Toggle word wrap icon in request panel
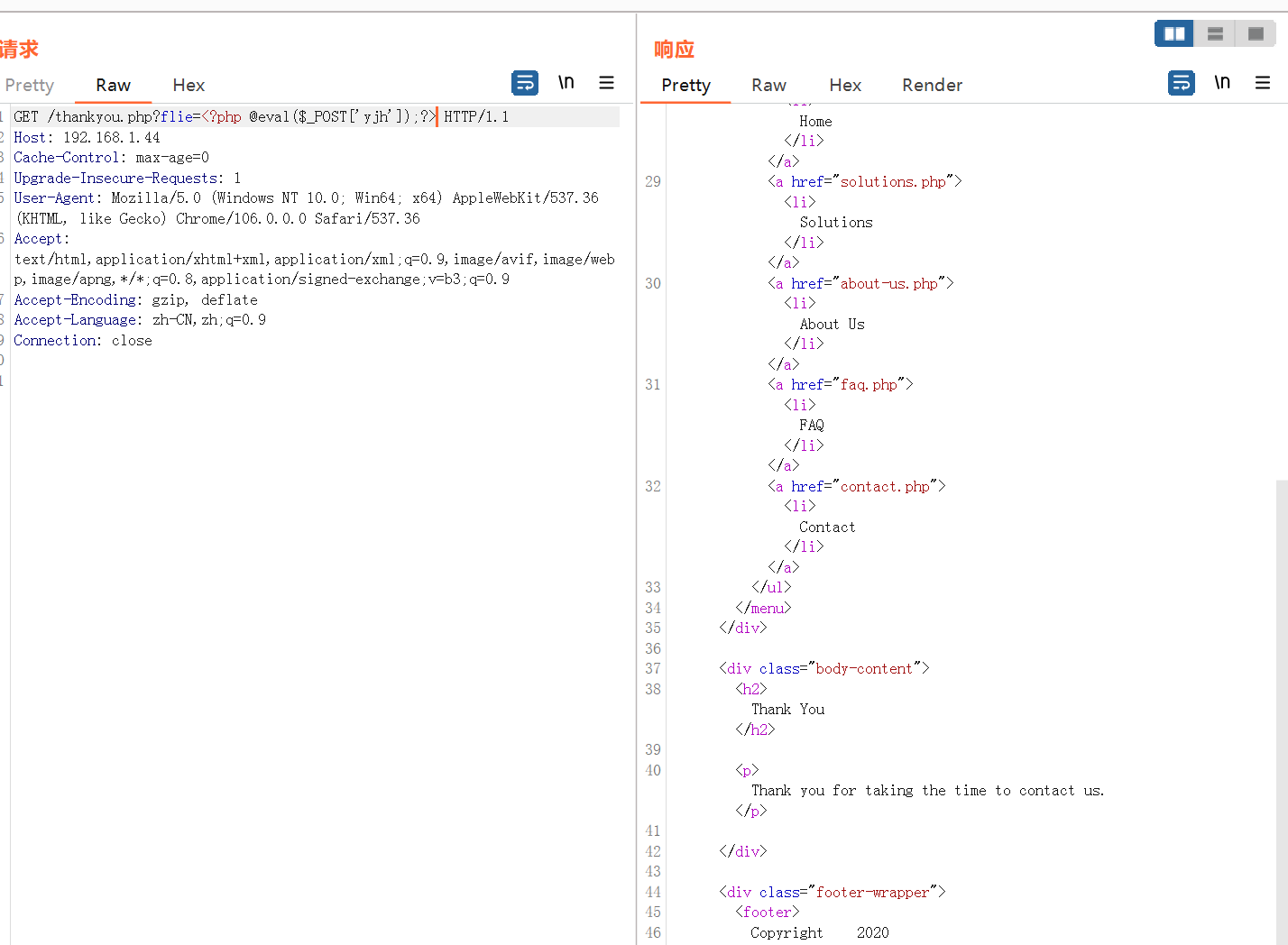Viewport: 1288px width, 945px height. [x=525, y=83]
